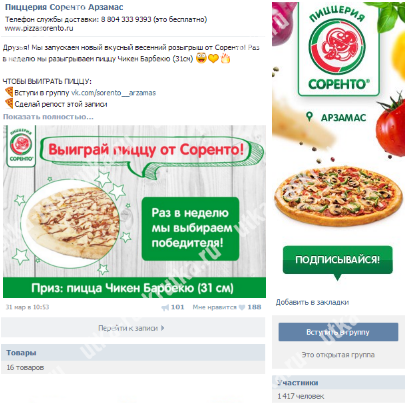Open the Товары section header
The height and width of the screenshot is (403, 405).
click(x=133, y=353)
